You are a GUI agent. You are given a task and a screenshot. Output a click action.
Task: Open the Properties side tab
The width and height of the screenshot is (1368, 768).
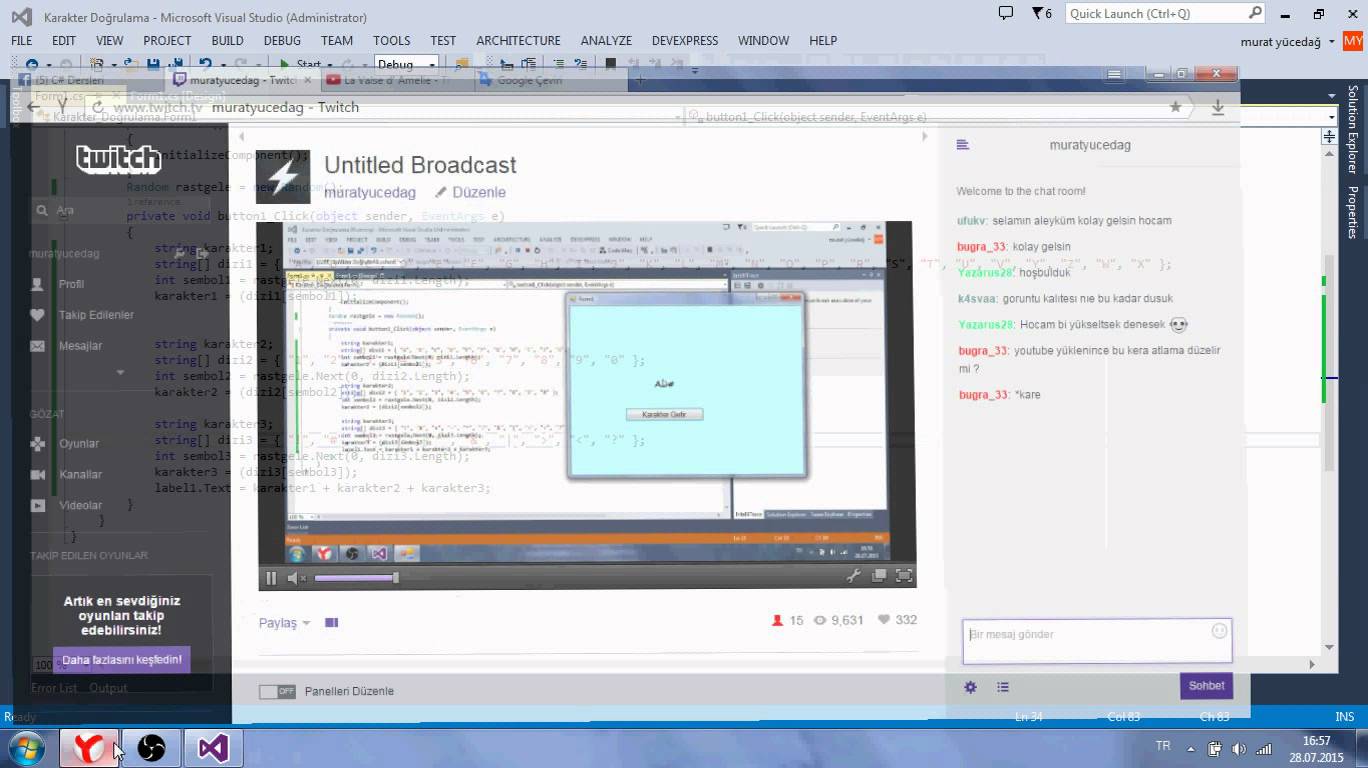pos(1353,211)
